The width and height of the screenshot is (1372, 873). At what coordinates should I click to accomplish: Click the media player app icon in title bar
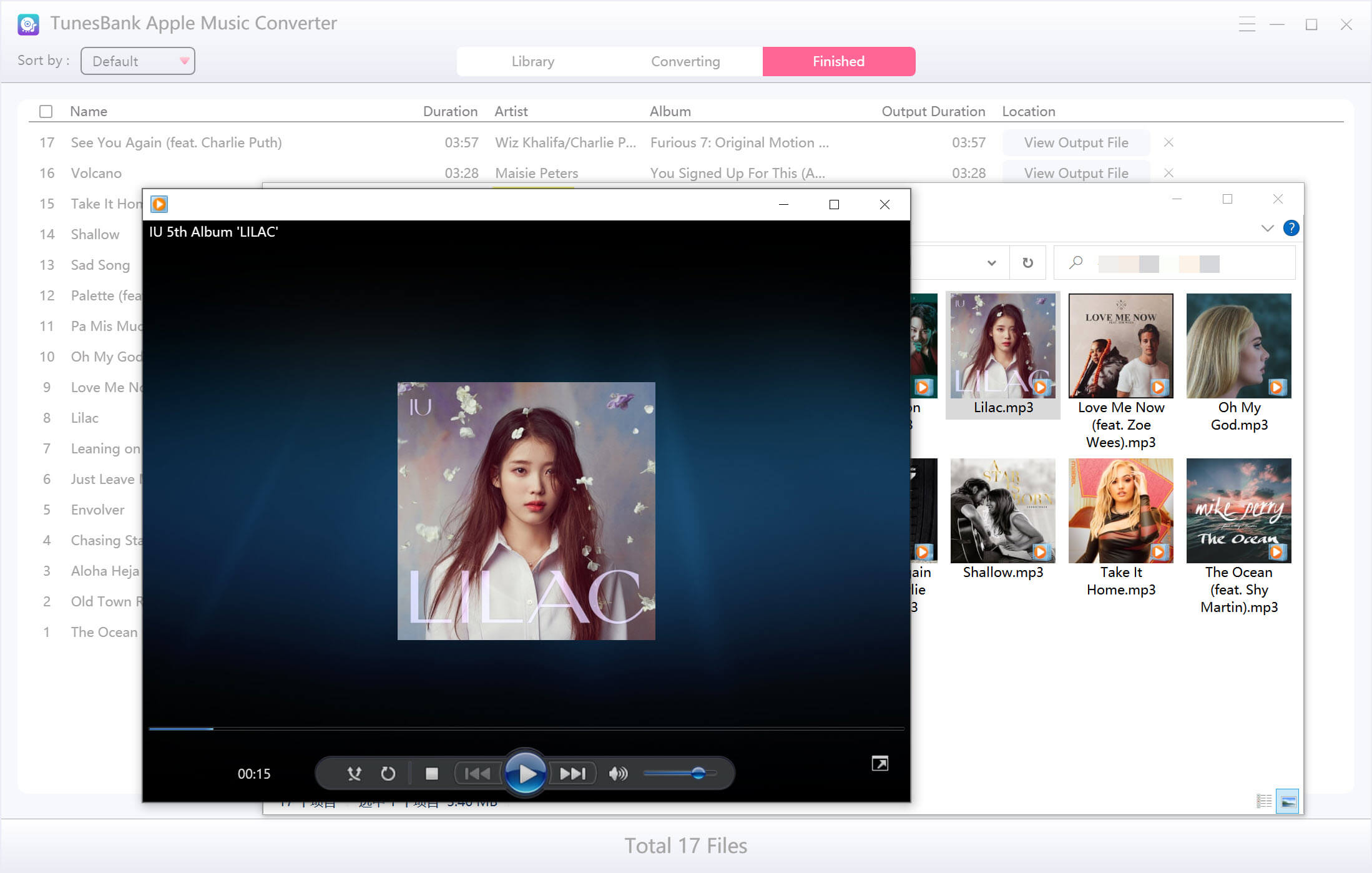click(159, 204)
